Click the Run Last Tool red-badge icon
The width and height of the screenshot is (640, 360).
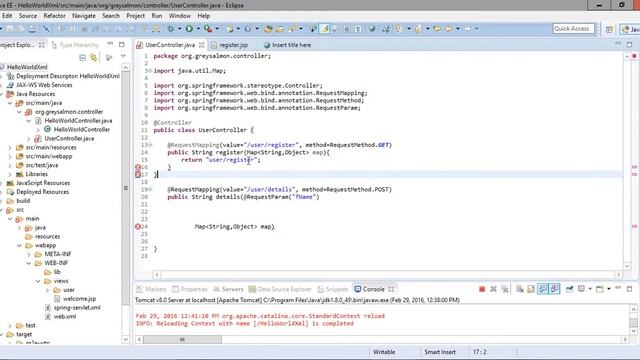point(208,29)
